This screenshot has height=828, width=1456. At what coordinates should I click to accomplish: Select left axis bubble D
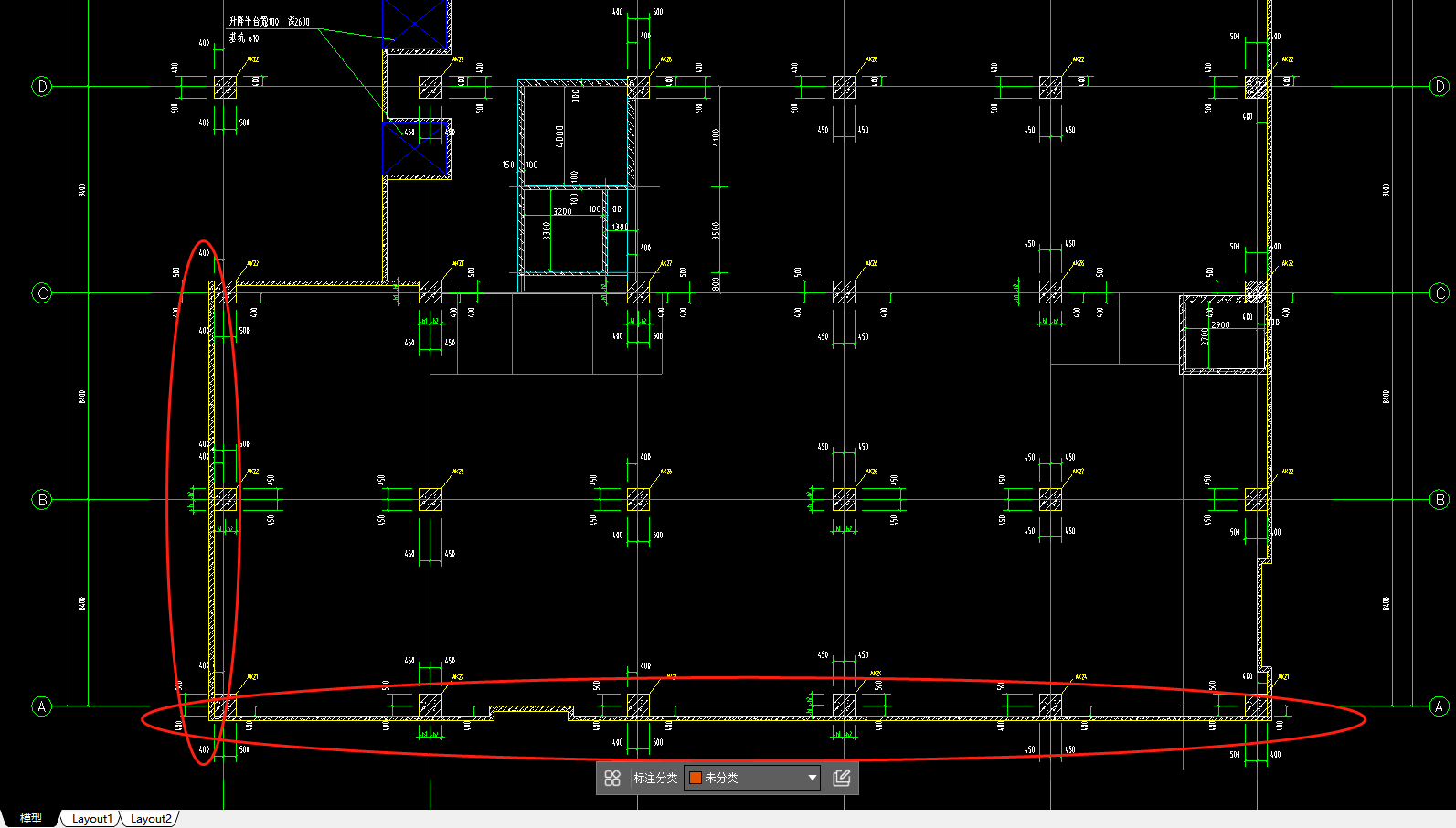tap(42, 87)
